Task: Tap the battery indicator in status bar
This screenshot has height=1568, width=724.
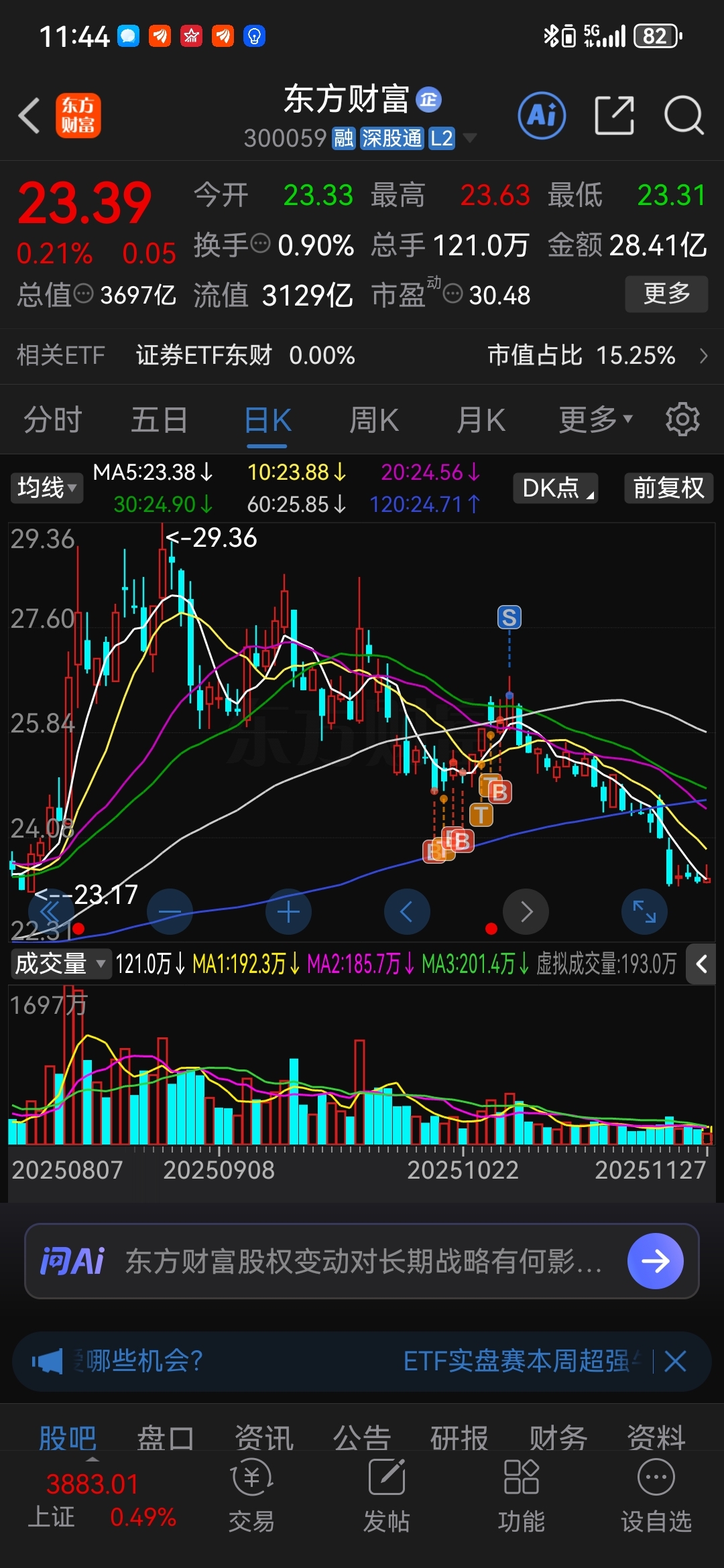Action: [658, 36]
